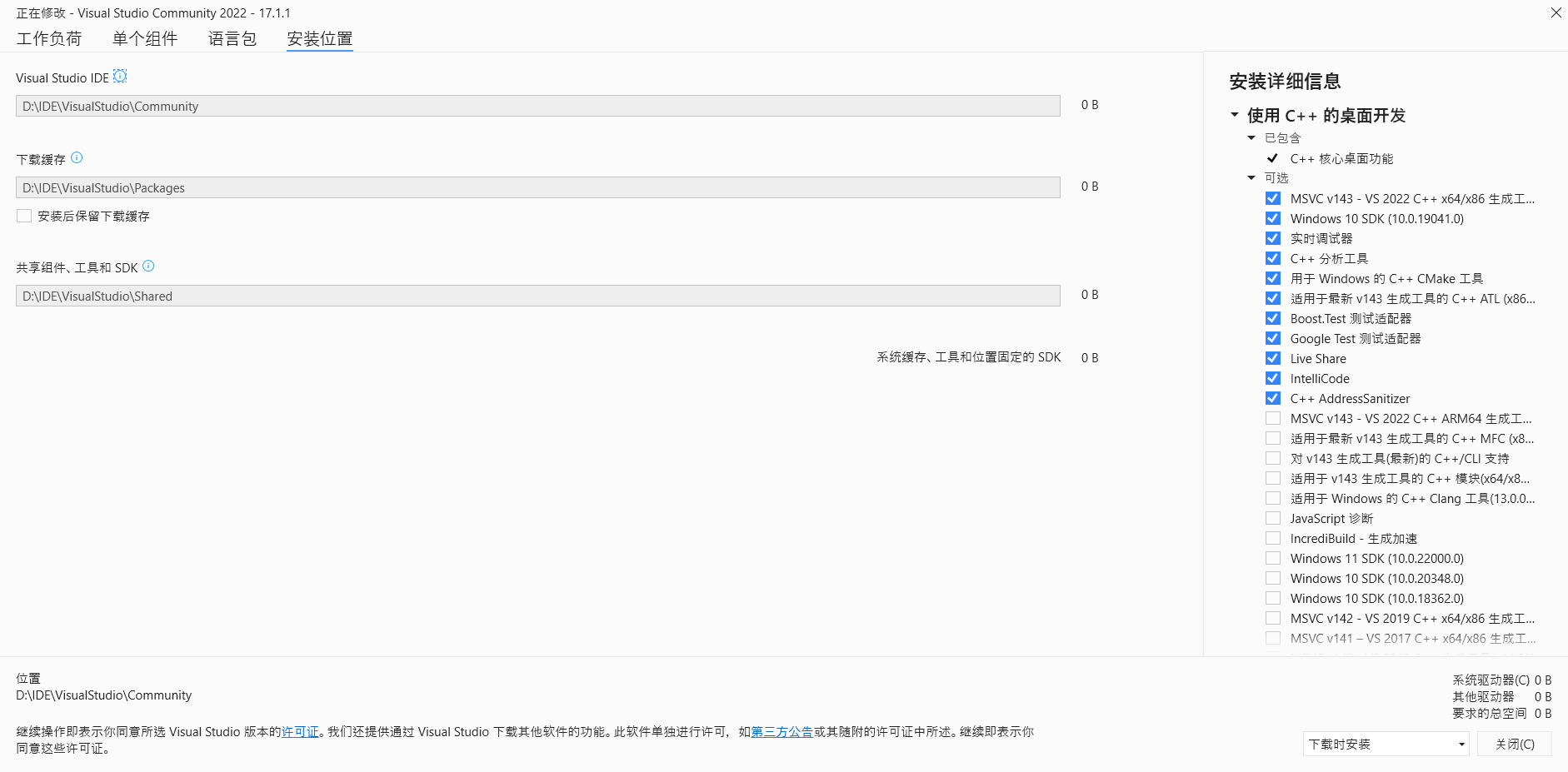Click the 安装详细信息 heading

click(1285, 81)
